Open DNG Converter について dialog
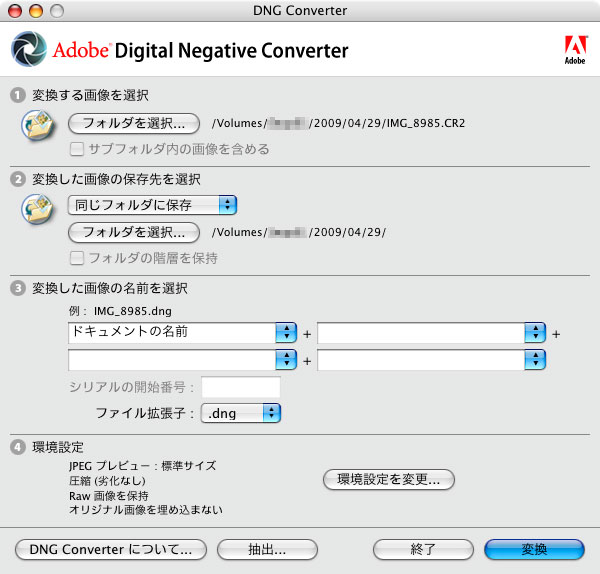Image resolution: width=600 pixels, height=574 pixels. [x=111, y=550]
